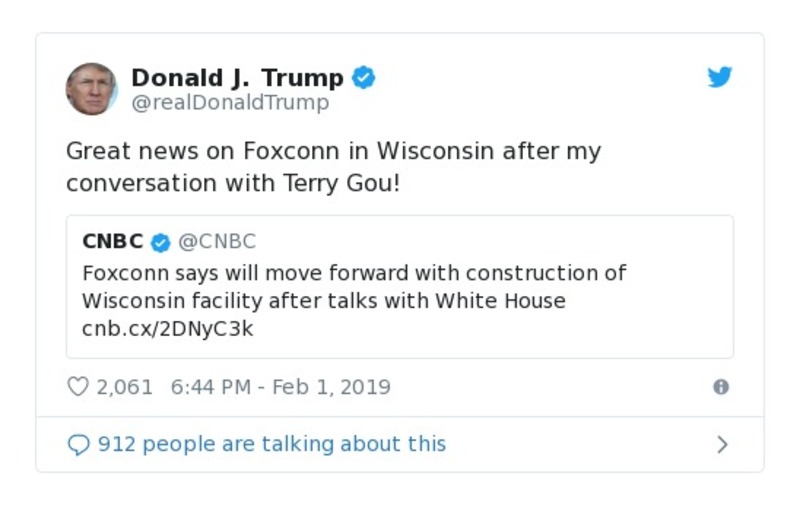
Task: Open the CNBC account name in the quoted tweet
Action: pyautogui.click(x=112, y=242)
